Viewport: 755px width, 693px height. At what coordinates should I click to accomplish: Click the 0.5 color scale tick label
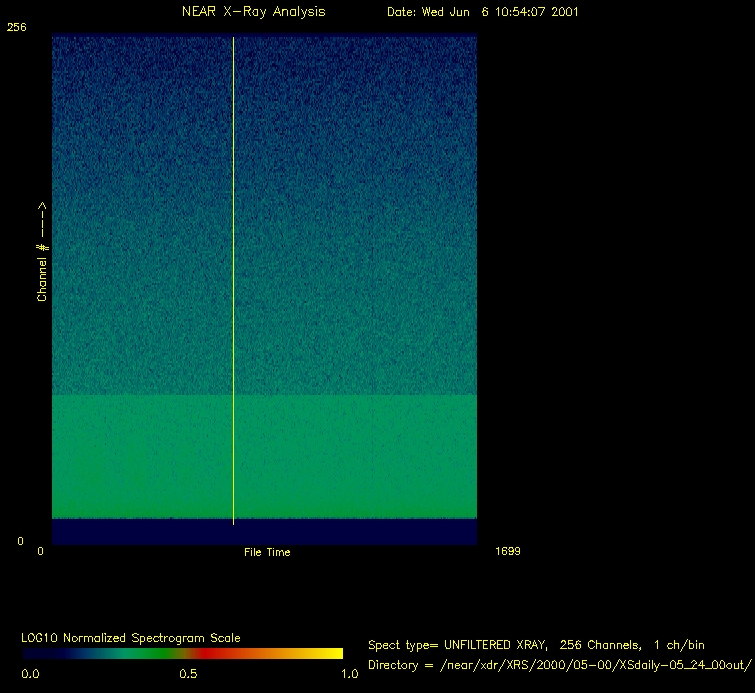point(188,674)
